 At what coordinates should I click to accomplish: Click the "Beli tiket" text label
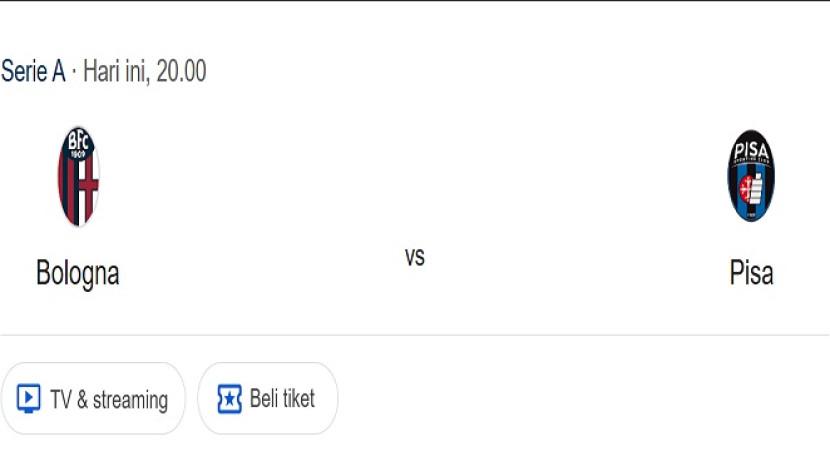(282, 399)
